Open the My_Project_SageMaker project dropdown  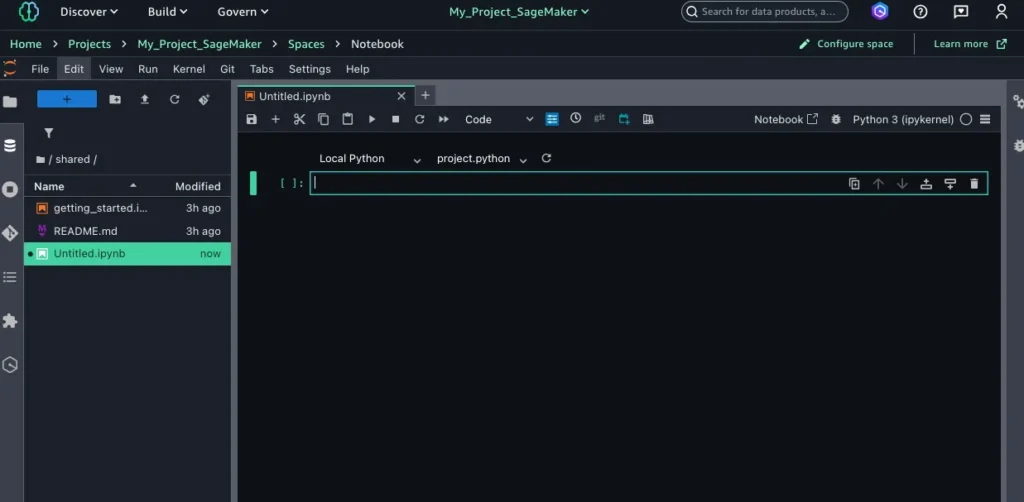[519, 12]
